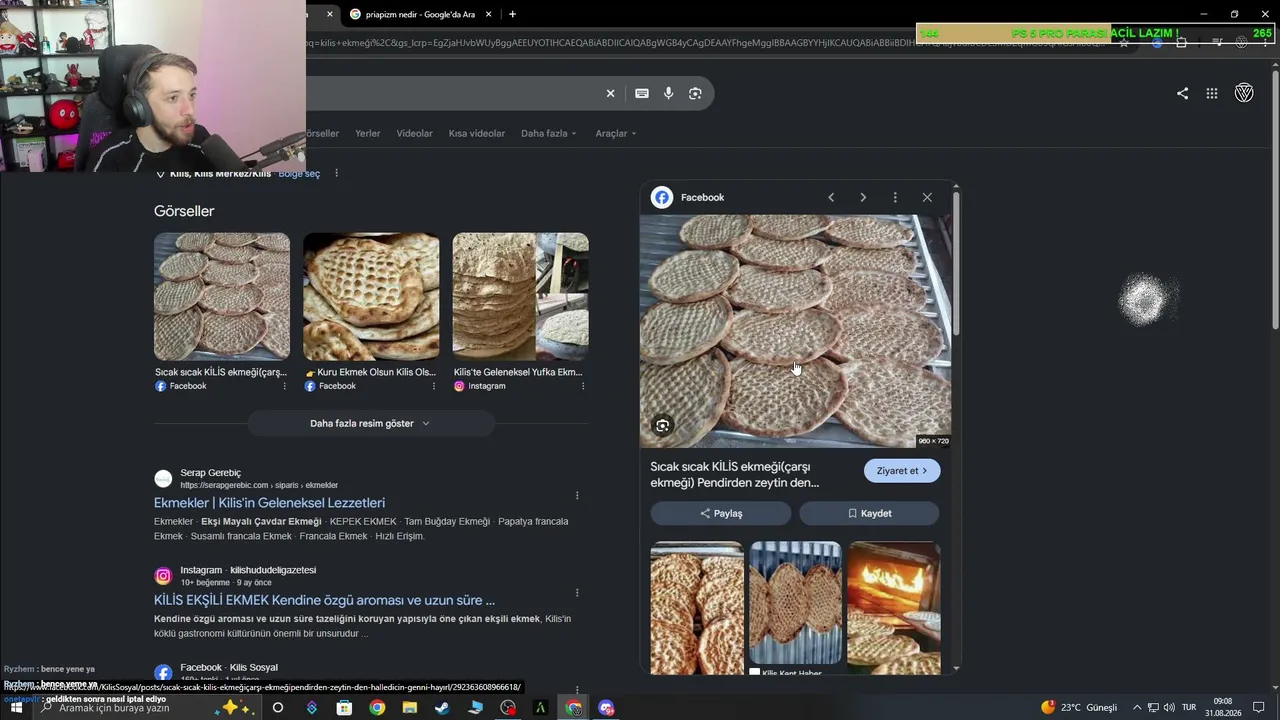Open more options in image preview panel
1280x720 pixels.
[x=895, y=197]
